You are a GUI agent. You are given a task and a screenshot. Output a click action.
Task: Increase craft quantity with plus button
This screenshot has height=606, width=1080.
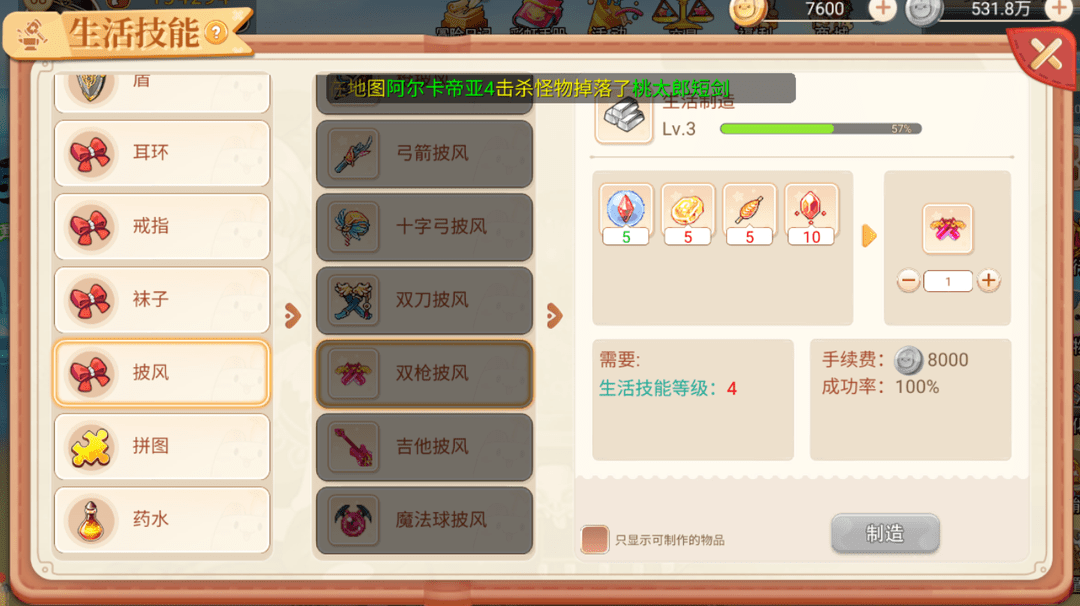(988, 280)
